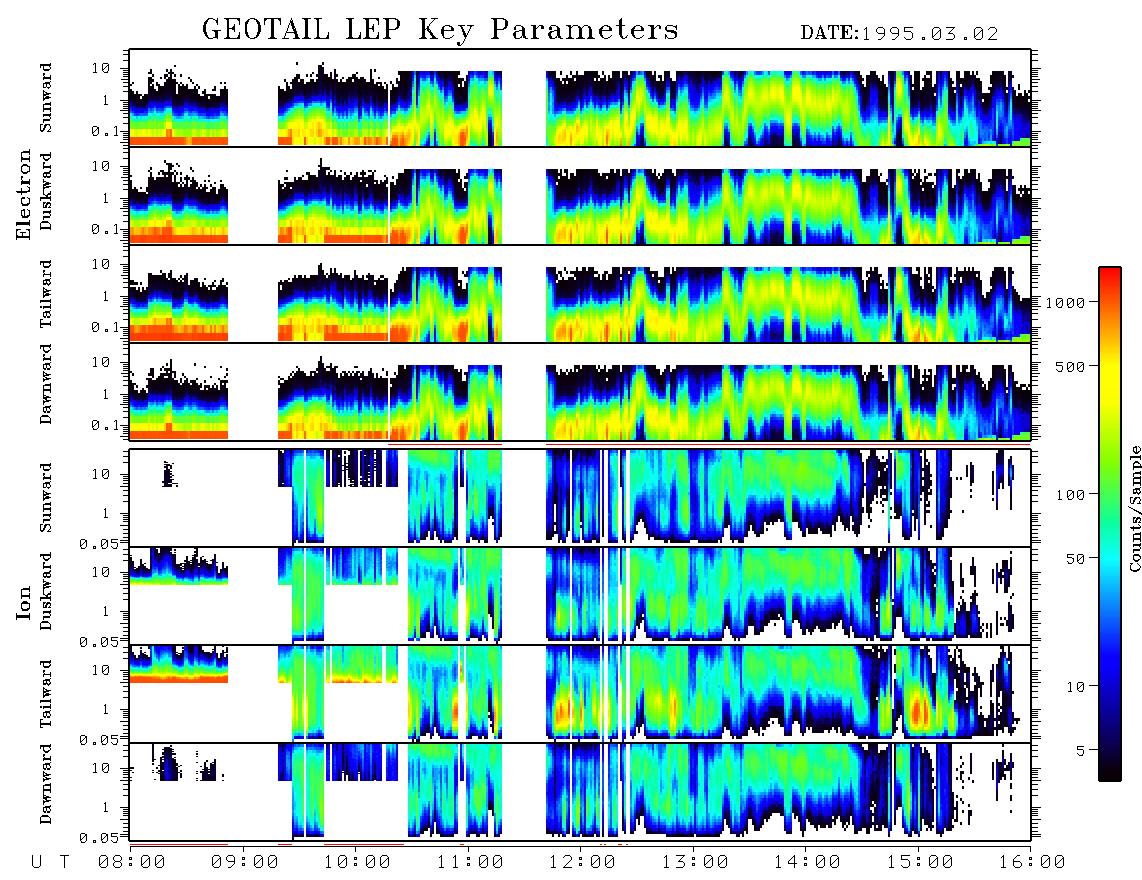Click the Ion Tailward spectrogram panel
The height and width of the screenshot is (880, 1142).
[x=580, y=694]
